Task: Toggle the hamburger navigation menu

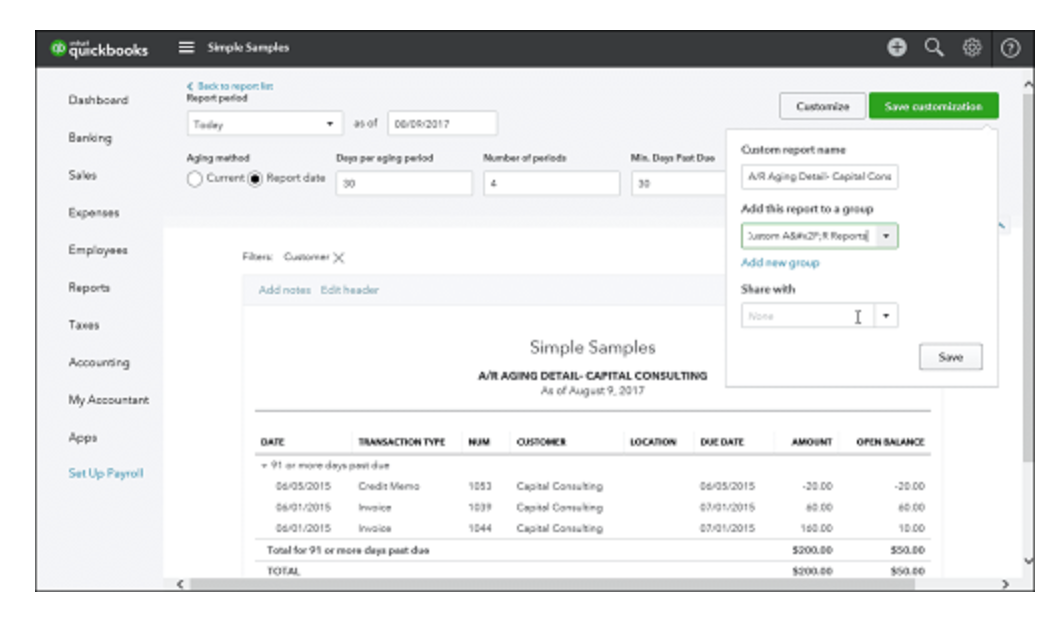Action: [x=187, y=47]
